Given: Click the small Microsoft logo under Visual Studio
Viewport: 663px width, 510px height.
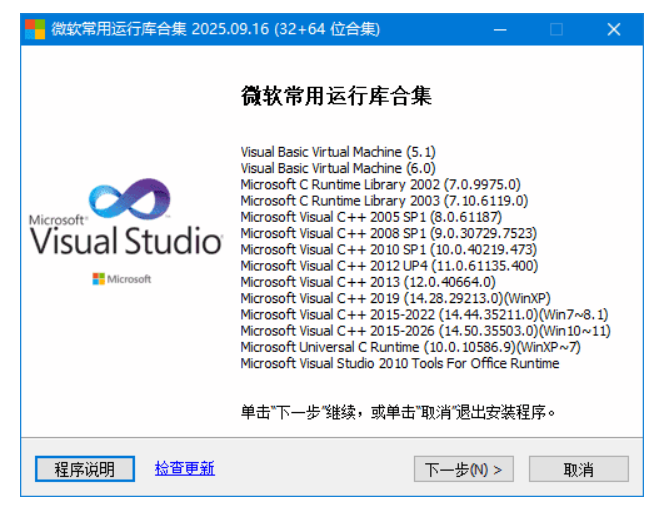Looking at the screenshot, I should (x=122, y=279).
